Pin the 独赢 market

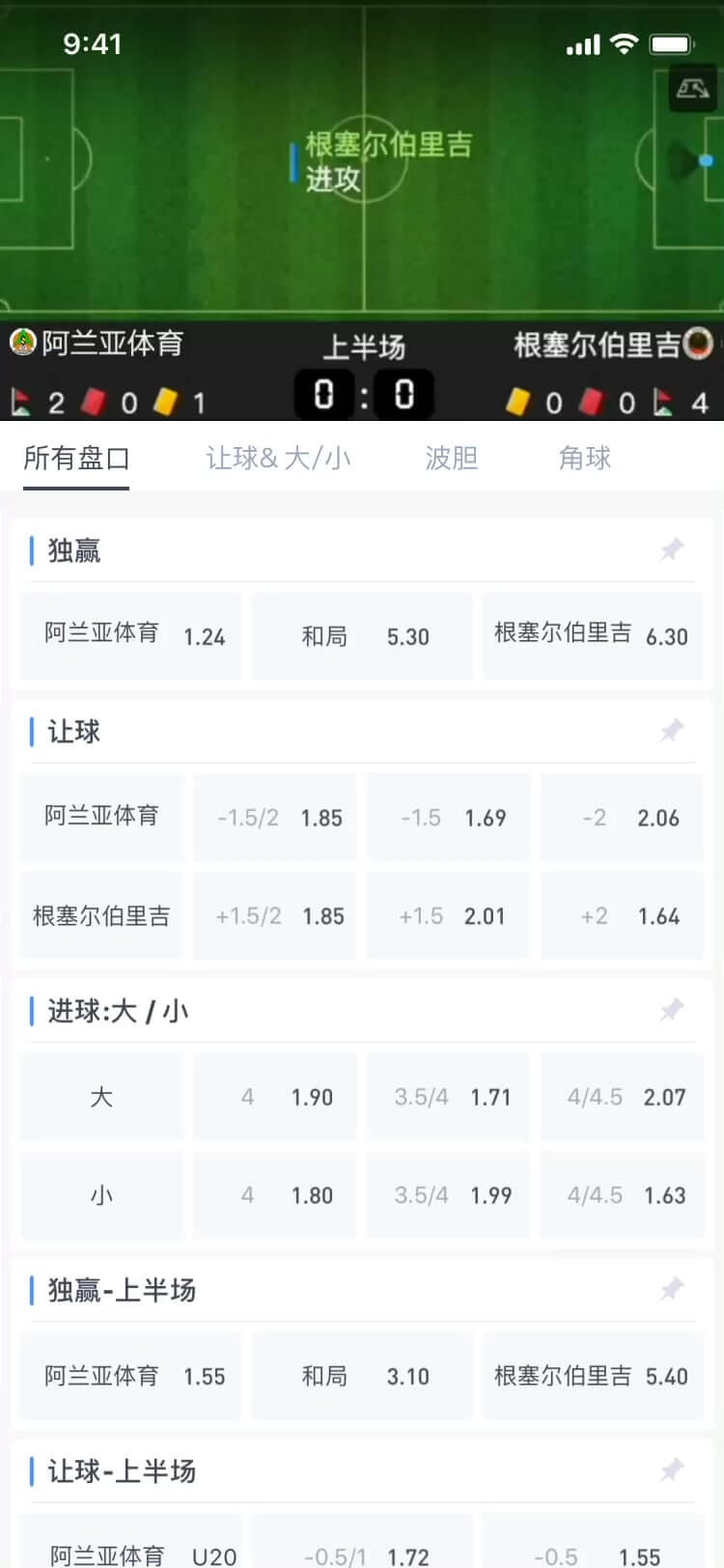click(x=672, y=550)
